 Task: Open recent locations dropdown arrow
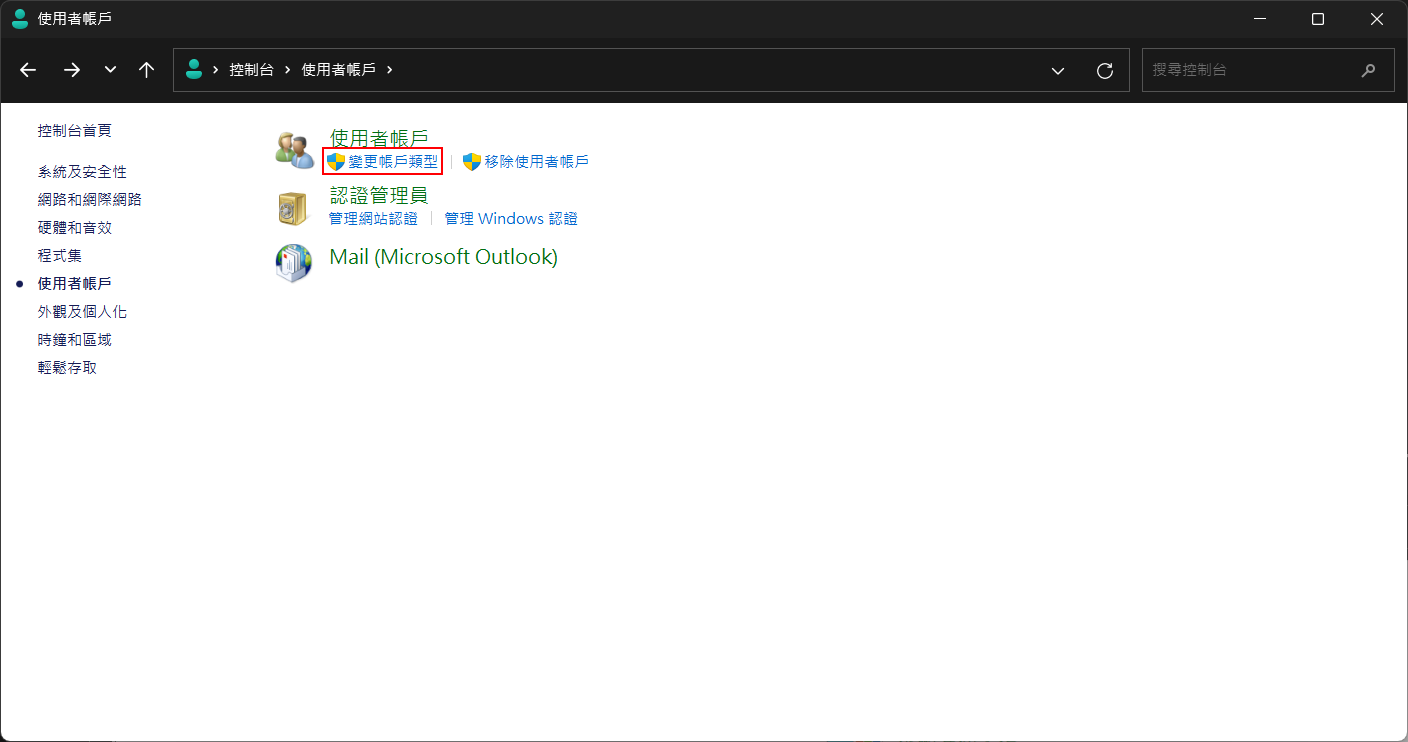[110, 70]
